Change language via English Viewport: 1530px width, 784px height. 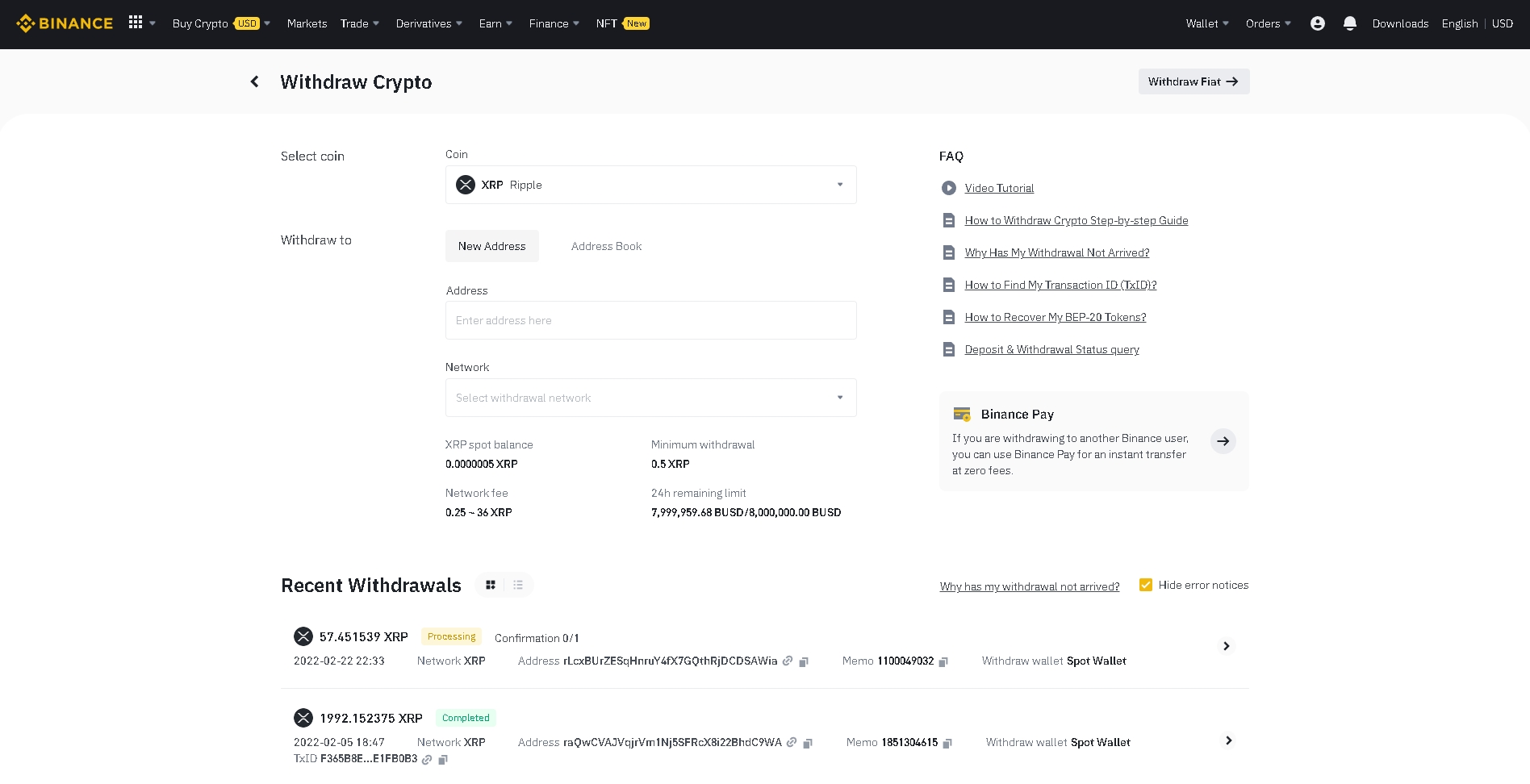click(1460, 23)
